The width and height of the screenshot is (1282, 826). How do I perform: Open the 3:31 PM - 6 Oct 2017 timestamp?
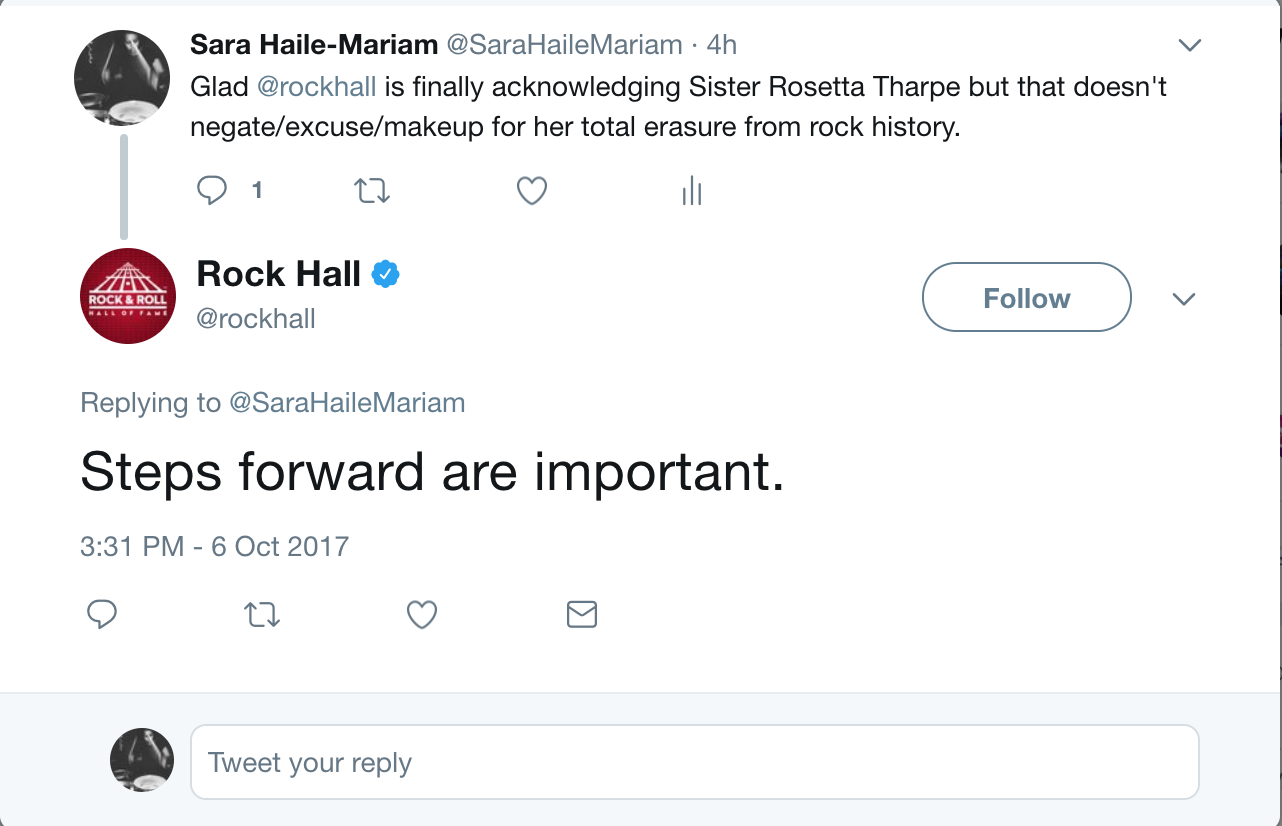(214, 547)
